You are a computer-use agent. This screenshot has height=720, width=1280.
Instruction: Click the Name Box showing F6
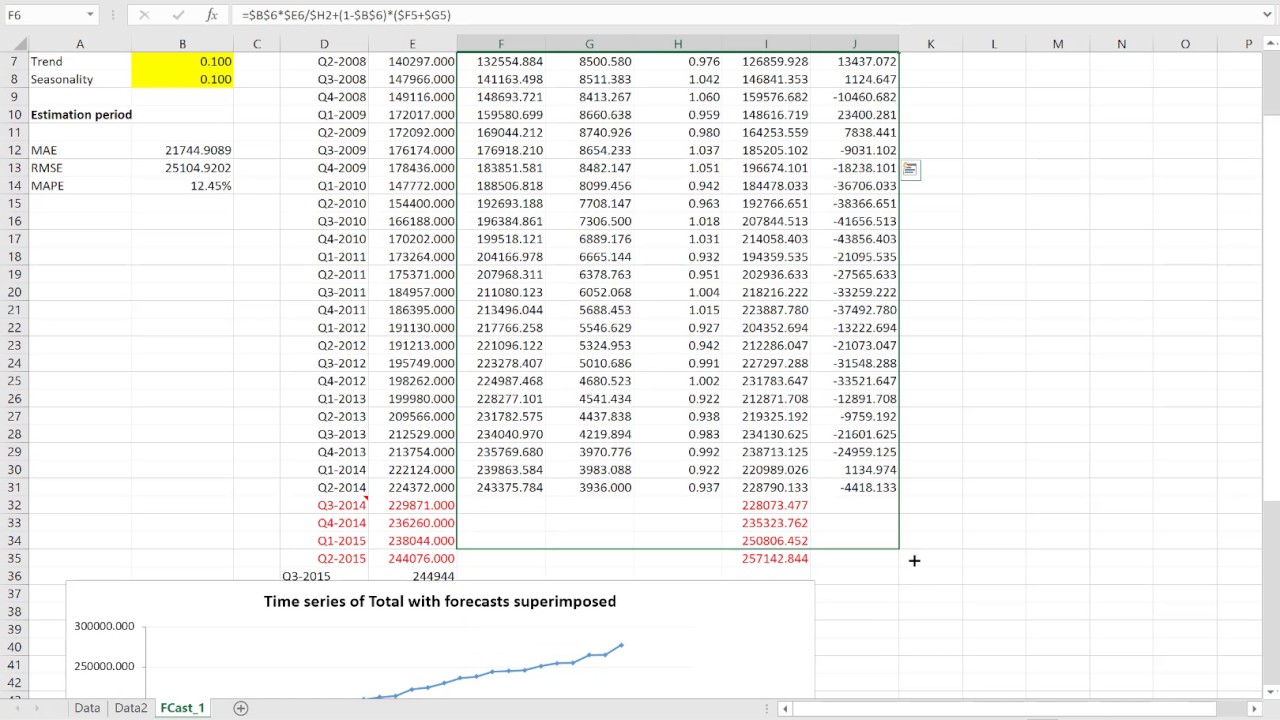(43, 15)
